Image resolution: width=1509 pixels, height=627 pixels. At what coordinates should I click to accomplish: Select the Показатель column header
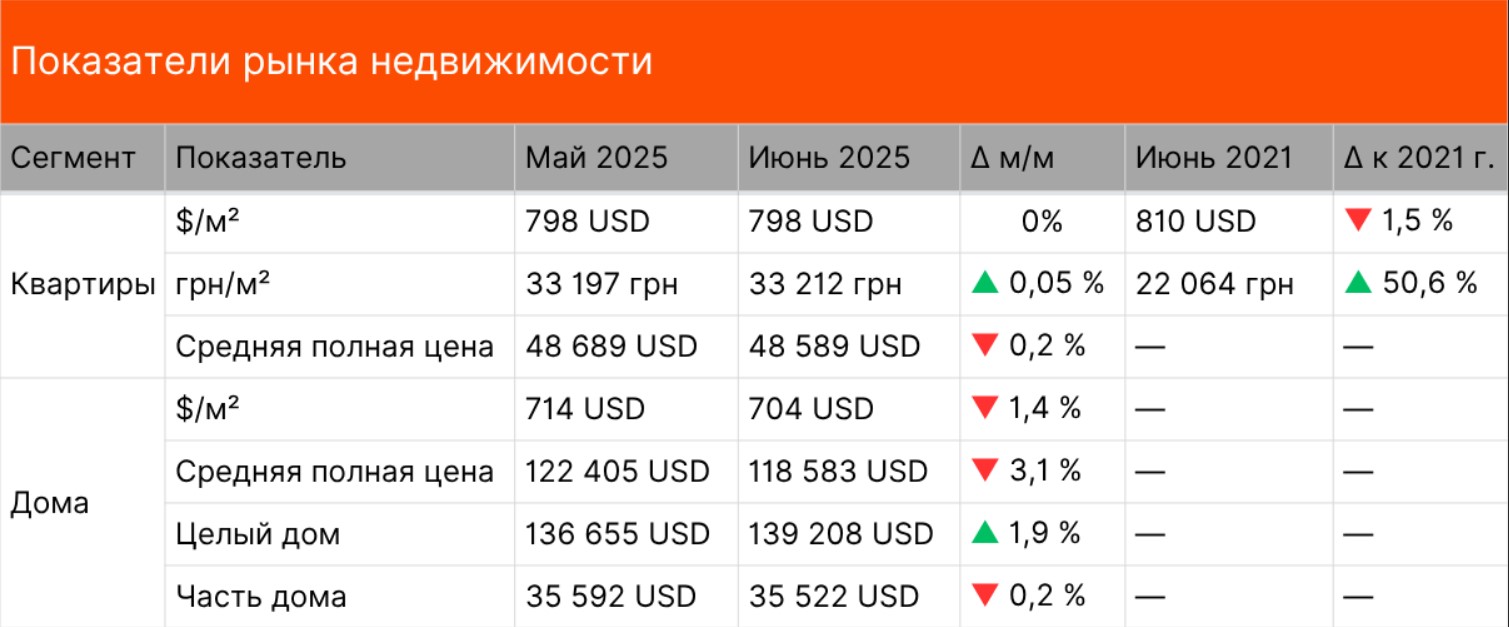pos(261,158)
